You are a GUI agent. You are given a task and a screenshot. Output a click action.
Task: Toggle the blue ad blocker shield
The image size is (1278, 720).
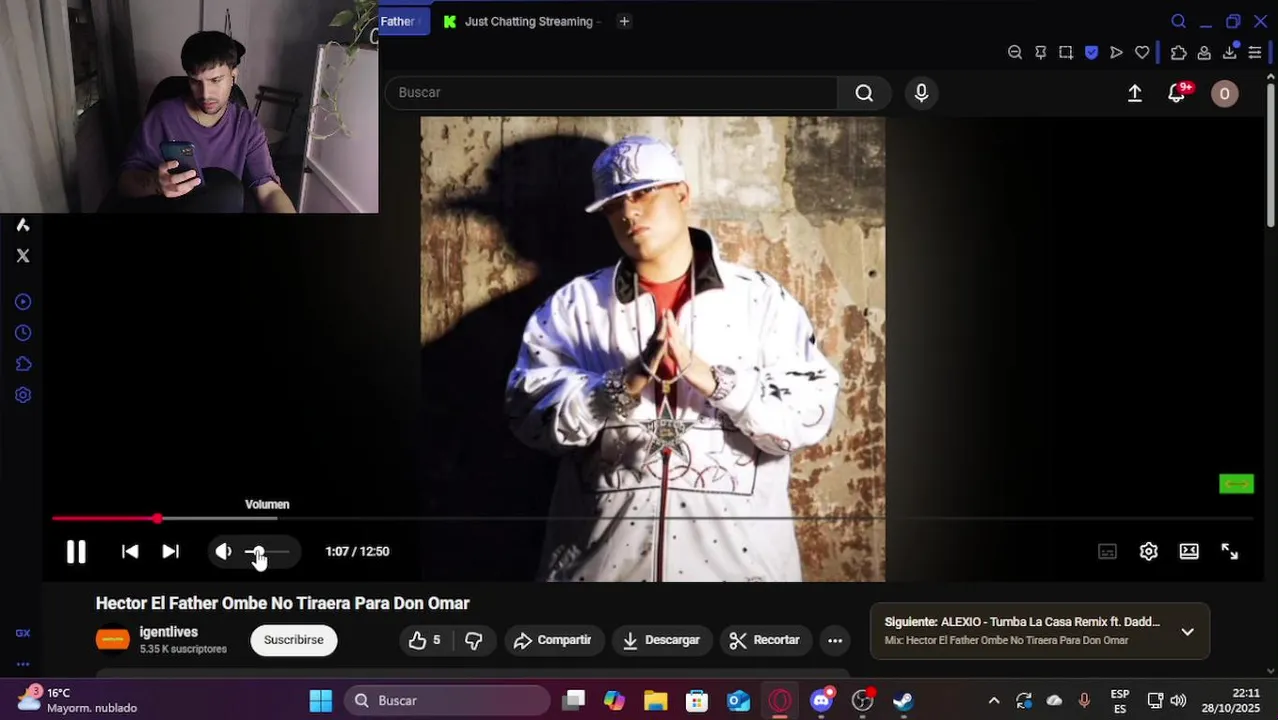tap(1091, 53)
